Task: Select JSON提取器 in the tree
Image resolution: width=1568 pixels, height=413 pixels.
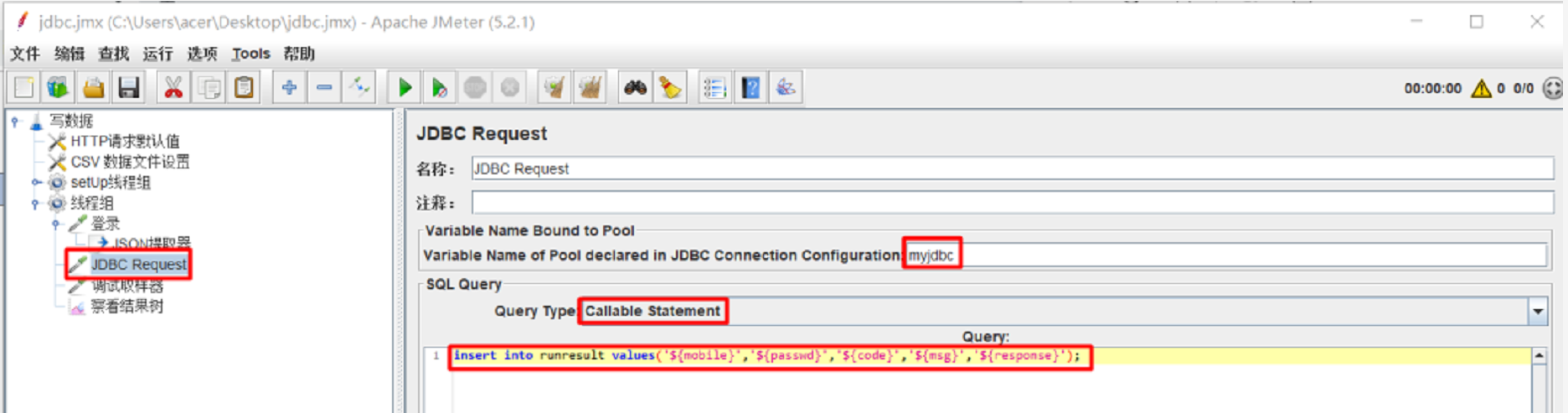Action: click(152, 243)
